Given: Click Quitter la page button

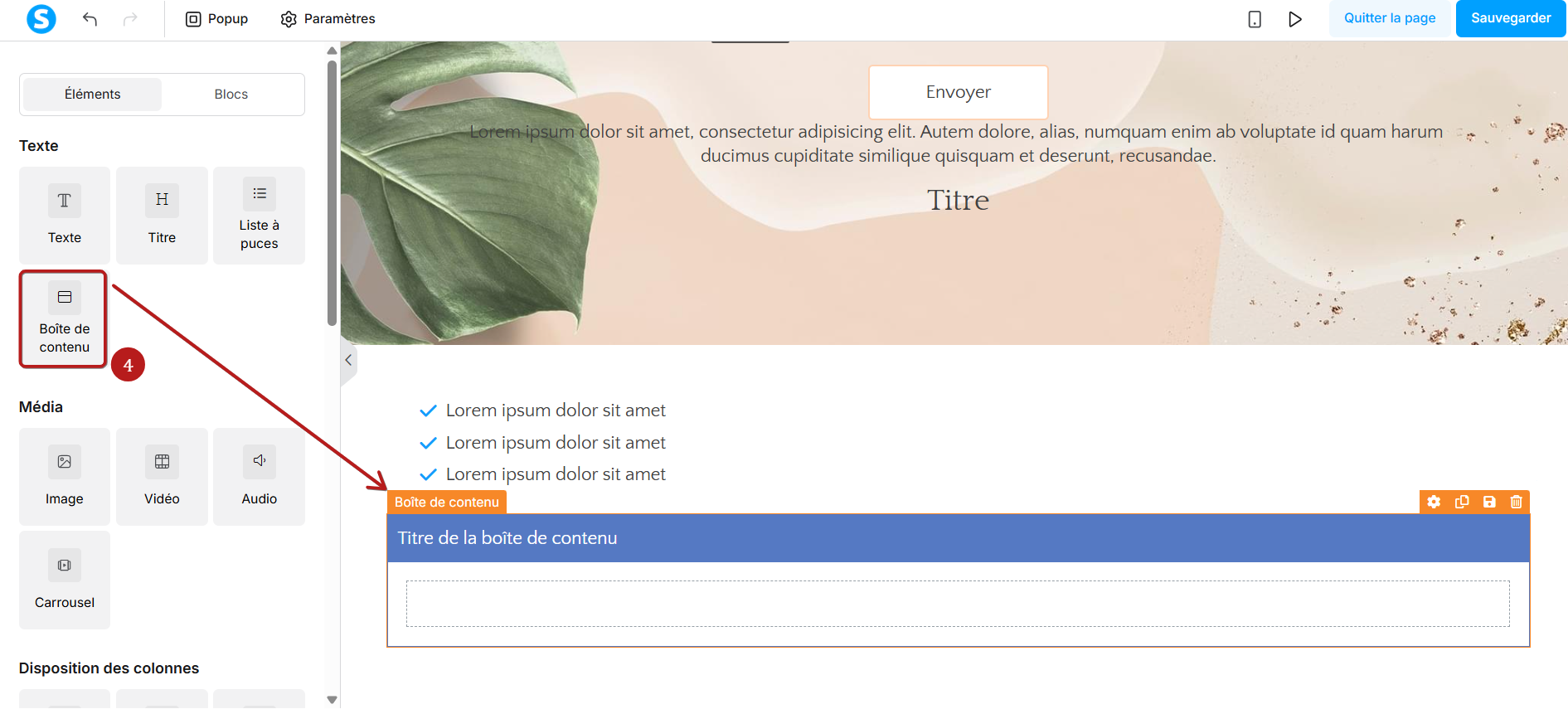Looking at the screenshot, I should [x=1390, y=18].
